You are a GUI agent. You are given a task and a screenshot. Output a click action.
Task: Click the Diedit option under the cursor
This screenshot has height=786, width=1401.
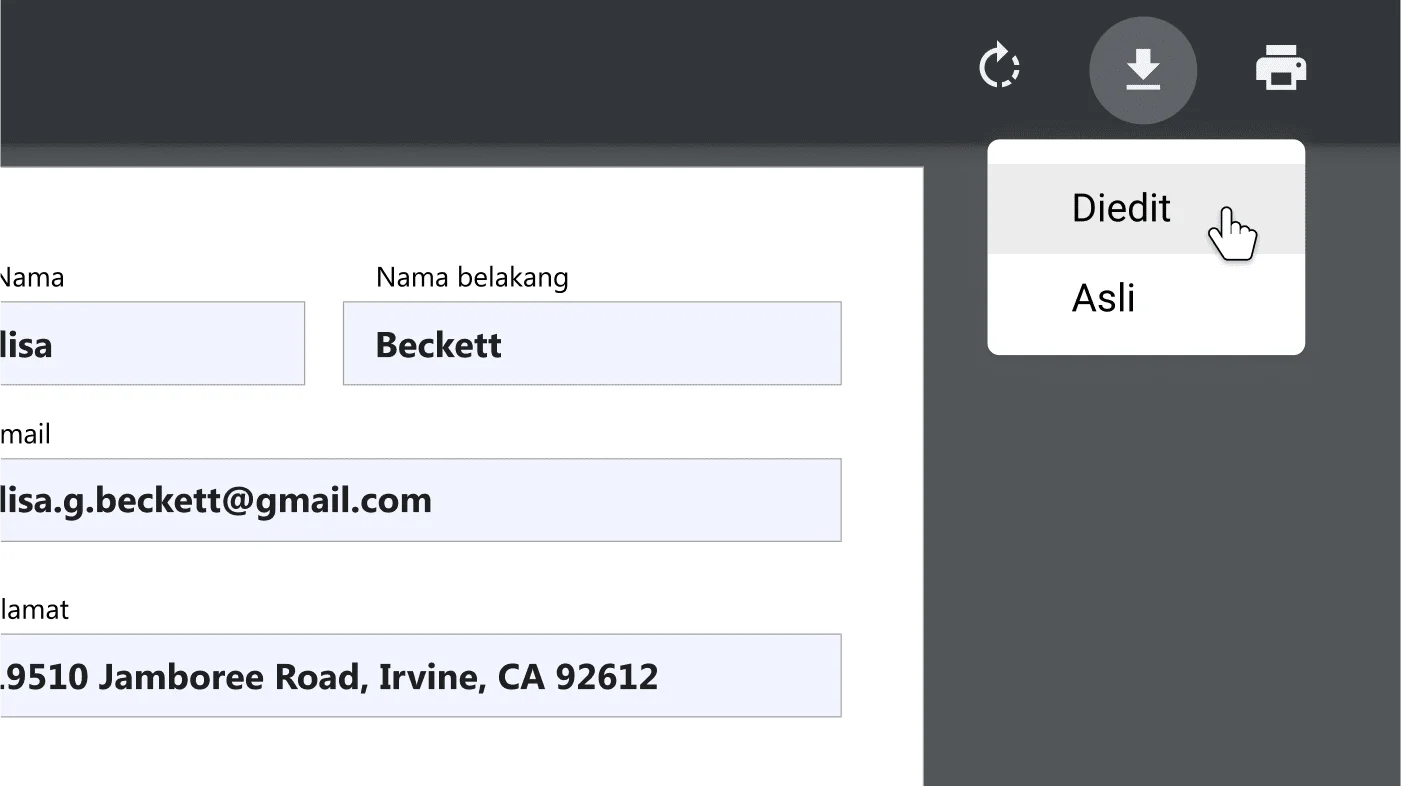click(1121, 208)
